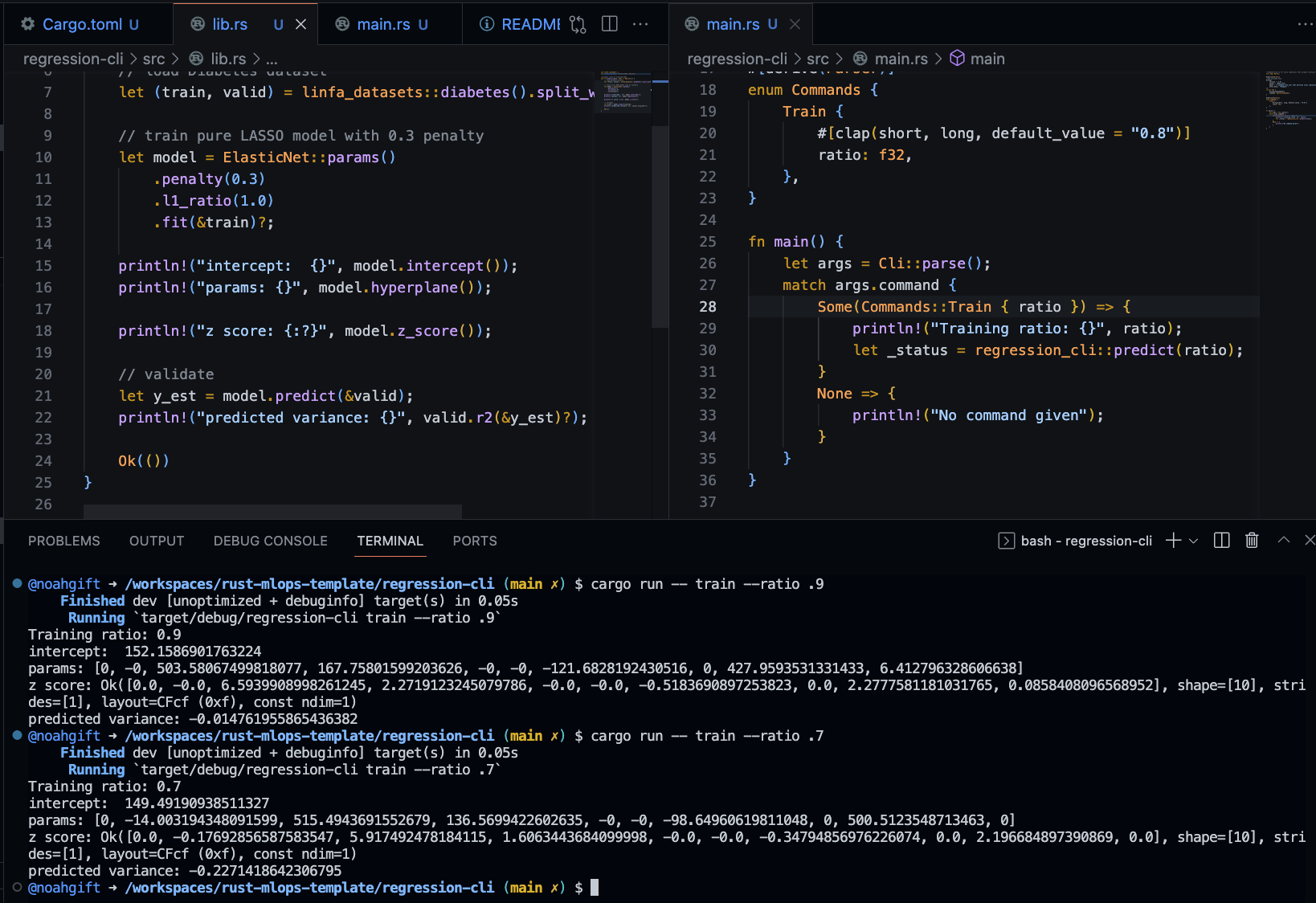Click first terminal command 'cargo run -- train --ratio .9'

(707, 584)
